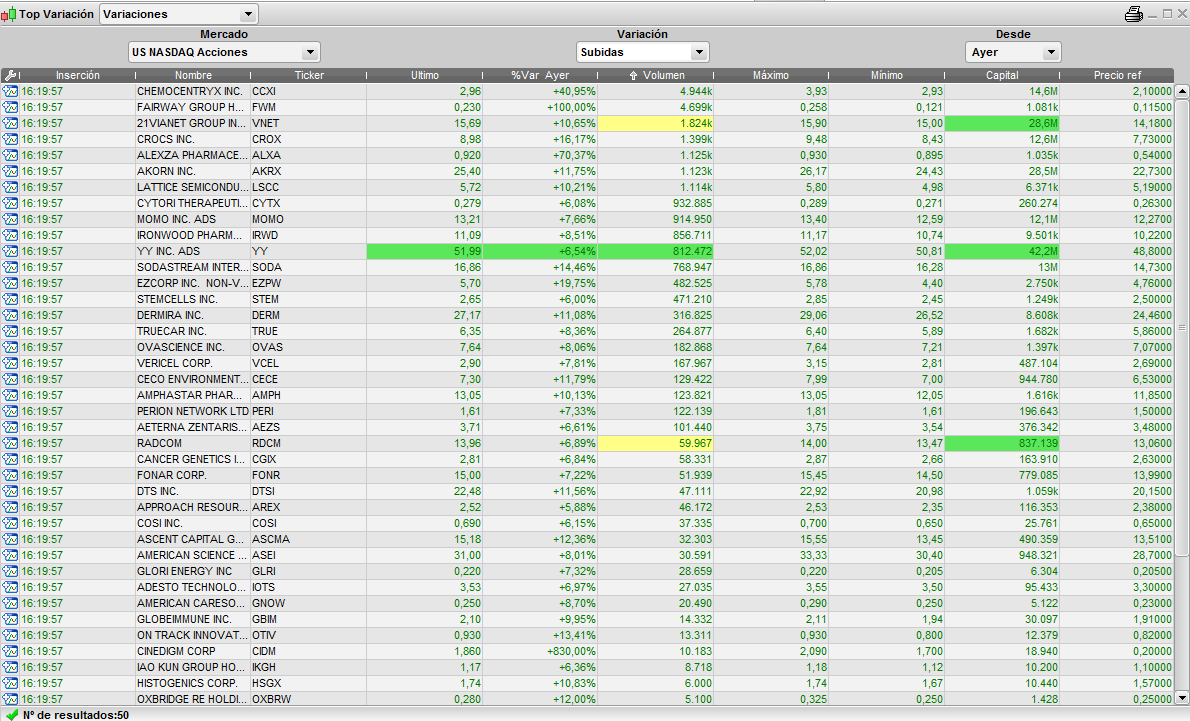Click the HISTOGENICS CORP. name cell
Image resolution: width=1190 pixels, height=721 pixels.
[193, 683]
